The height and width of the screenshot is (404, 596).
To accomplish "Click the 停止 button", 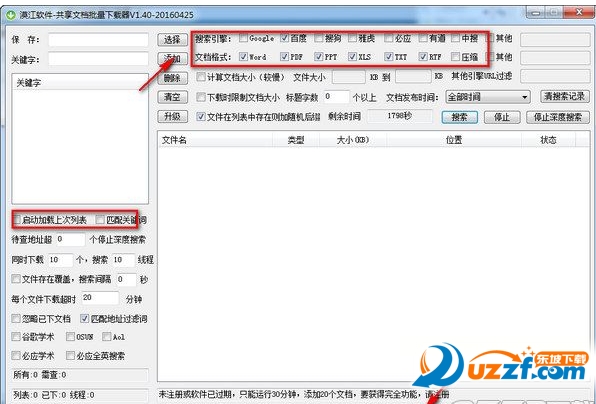I will click(x=502, y=117).
